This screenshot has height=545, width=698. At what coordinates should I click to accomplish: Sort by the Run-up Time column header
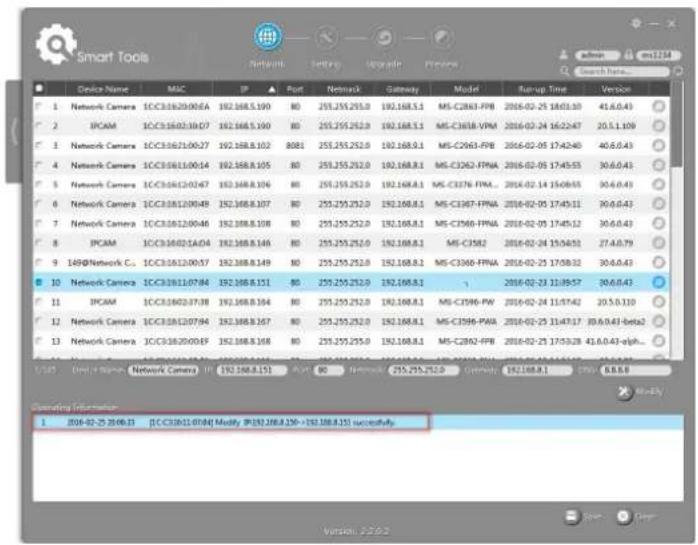pos(542,89)
